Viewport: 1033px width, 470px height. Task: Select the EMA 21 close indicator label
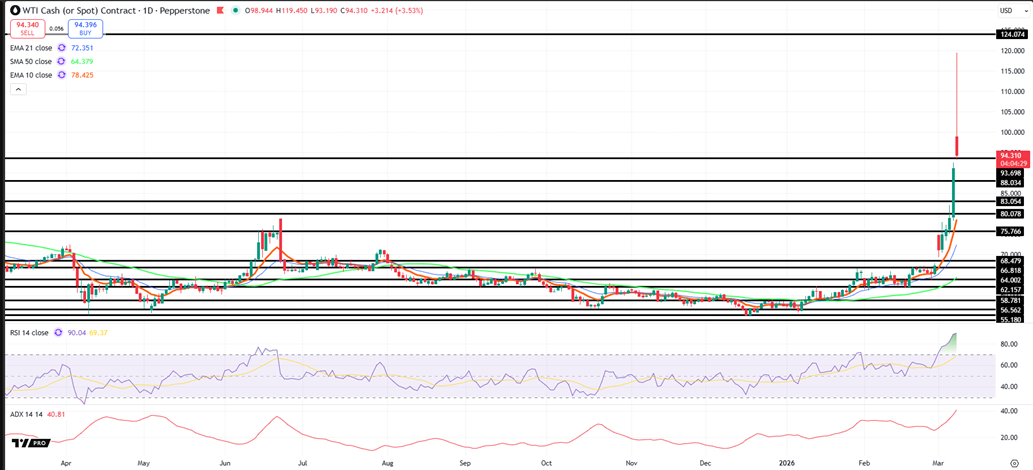tap(31, 47)
